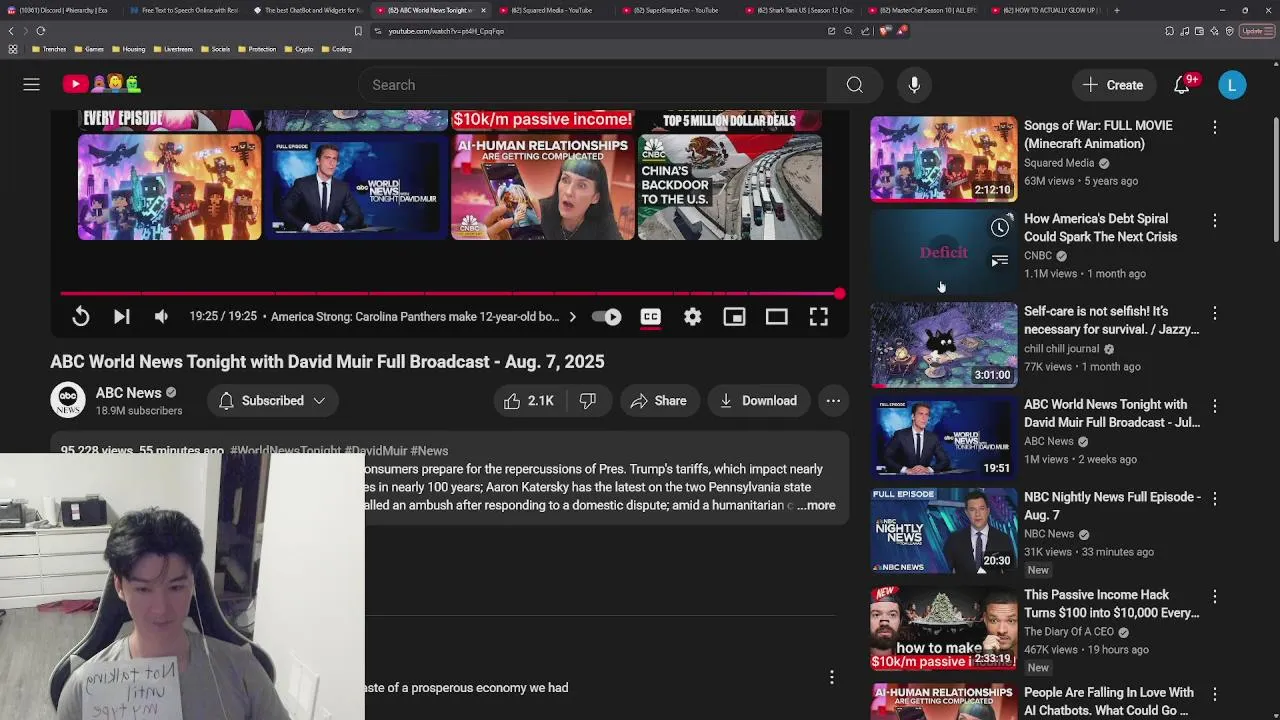Switch to MasterChef Season 10 tab

(x=922, y=10)
